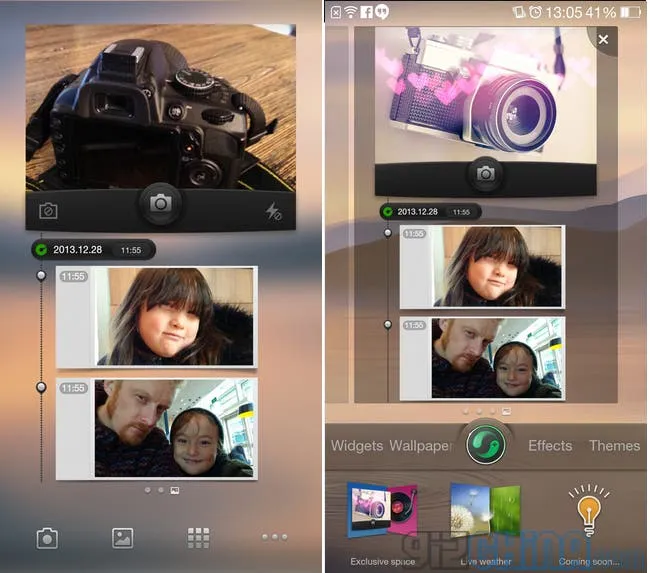Open gallery icon in left dock
650x573 pixels.
123,538
